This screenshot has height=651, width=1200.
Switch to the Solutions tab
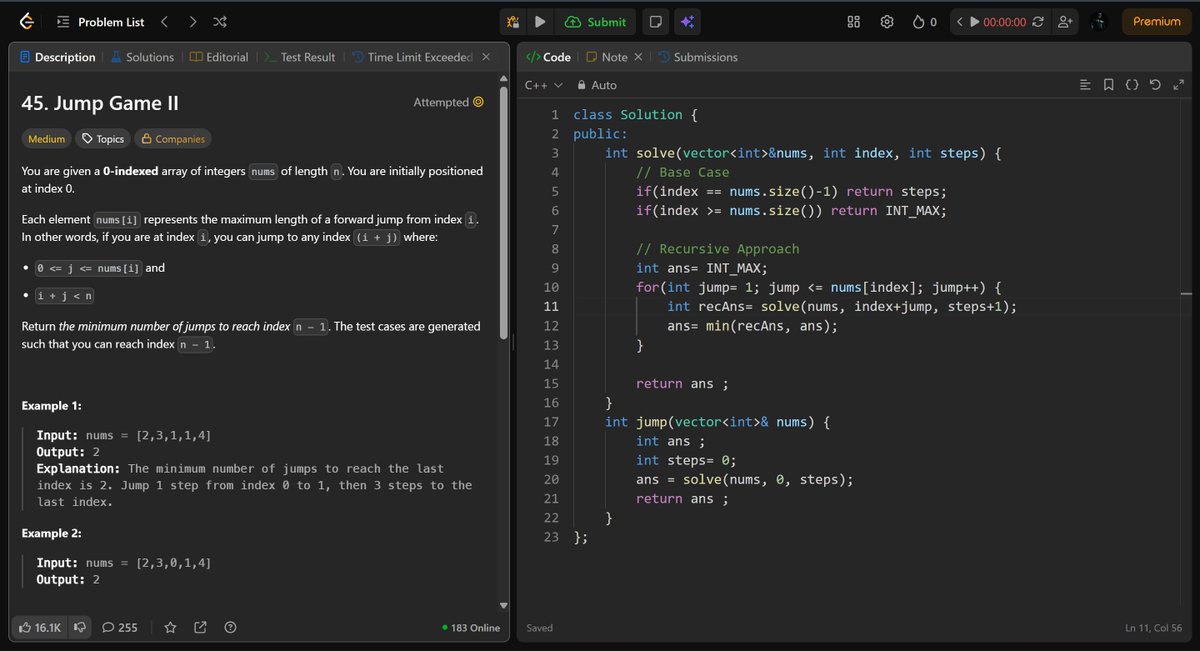click(142, 57)
